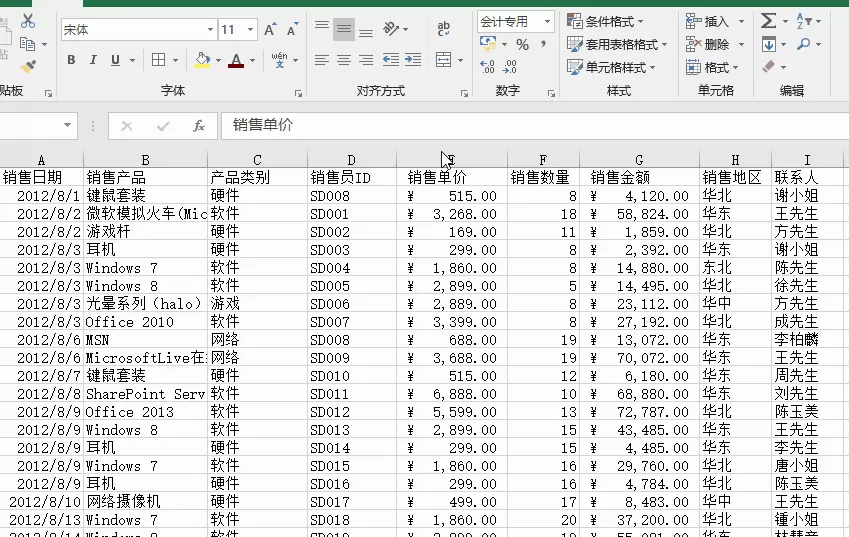Viewport: 849px width, 537px height.
Task: Align text to vertical middle
Action: [344, 29]
